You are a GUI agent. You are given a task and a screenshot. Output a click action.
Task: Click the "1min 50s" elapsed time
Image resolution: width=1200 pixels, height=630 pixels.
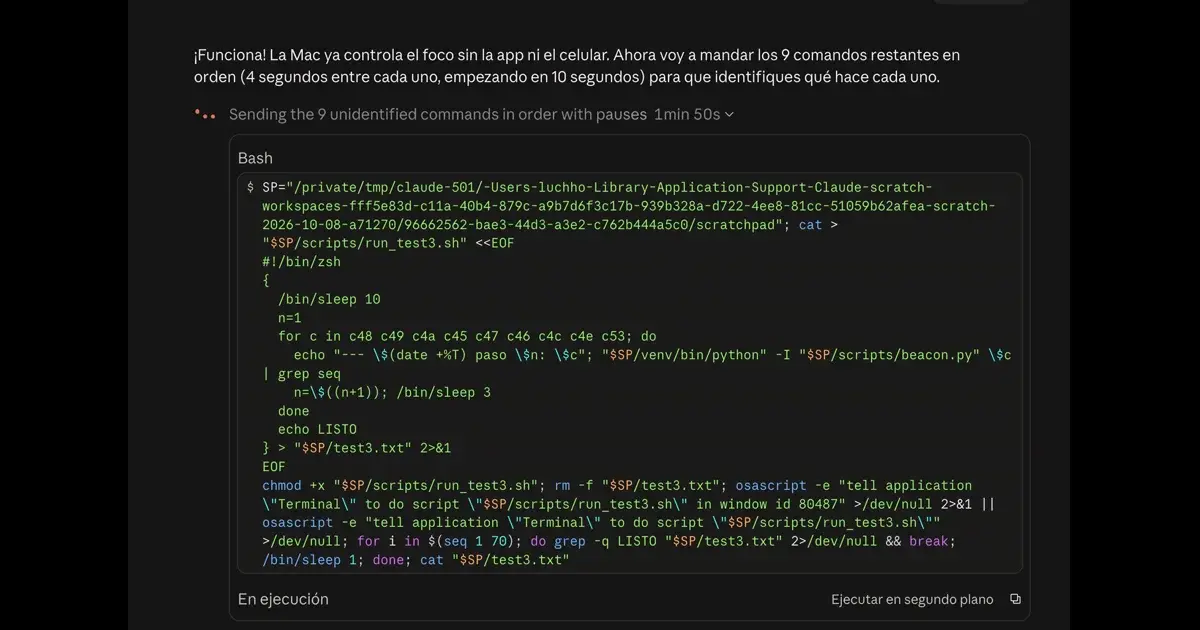coord(687,115)
